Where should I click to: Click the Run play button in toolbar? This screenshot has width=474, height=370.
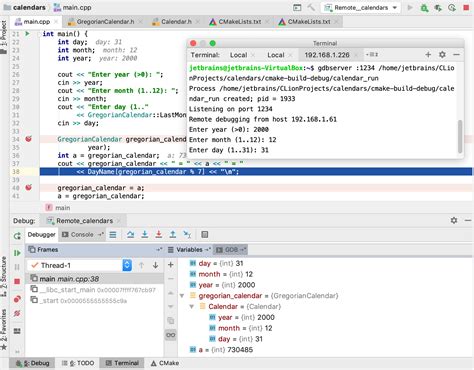point(410,7)
